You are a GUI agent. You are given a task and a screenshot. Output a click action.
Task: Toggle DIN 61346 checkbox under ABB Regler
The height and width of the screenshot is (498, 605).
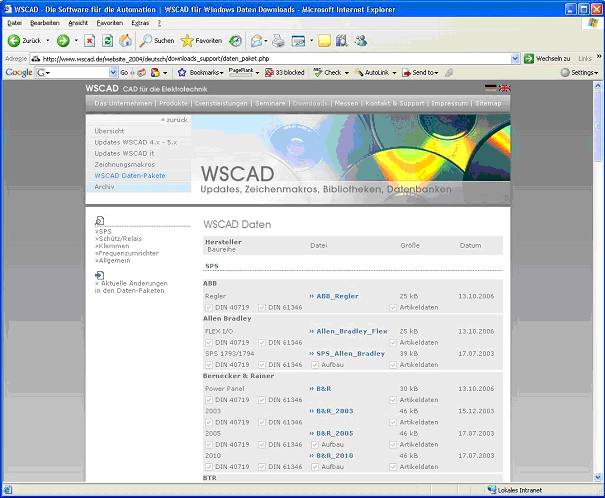coord(262,307)
